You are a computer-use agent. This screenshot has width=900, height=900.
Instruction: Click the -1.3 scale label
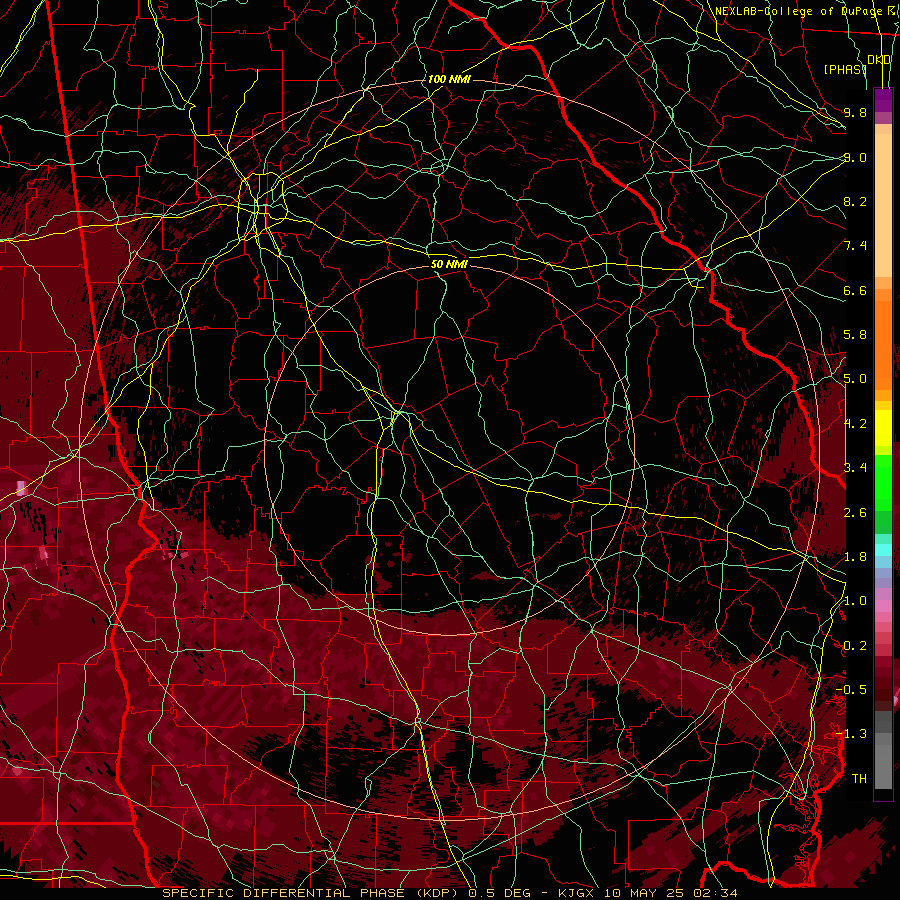coord(851,734)
